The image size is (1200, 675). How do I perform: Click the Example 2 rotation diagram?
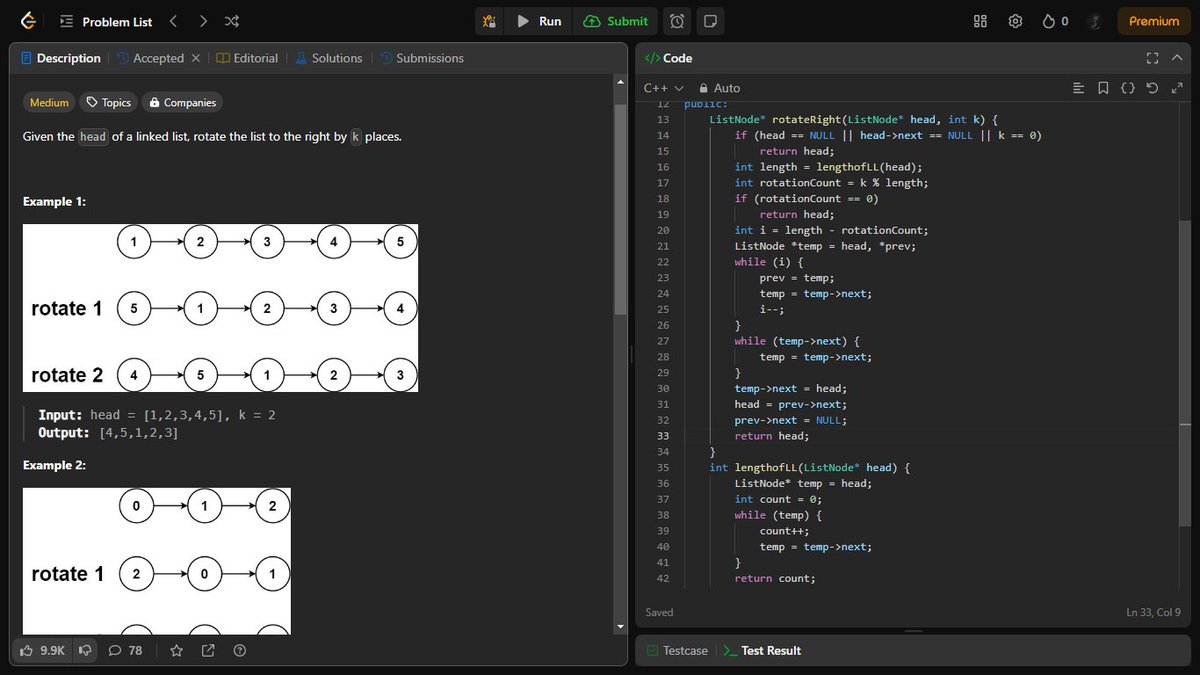pos(157,561)
